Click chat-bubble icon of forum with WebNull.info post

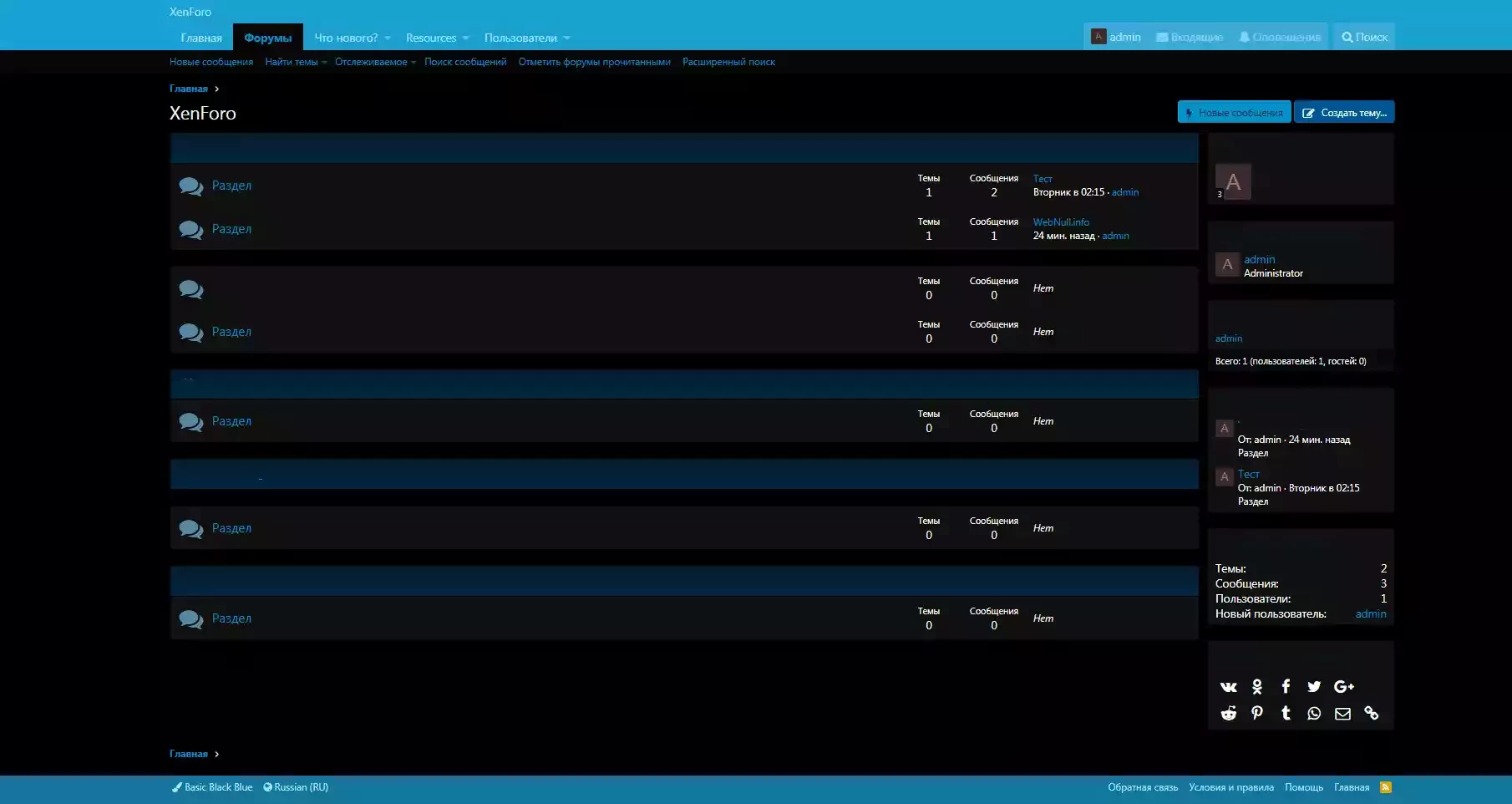pyautogui.click(x=191, y=230)
